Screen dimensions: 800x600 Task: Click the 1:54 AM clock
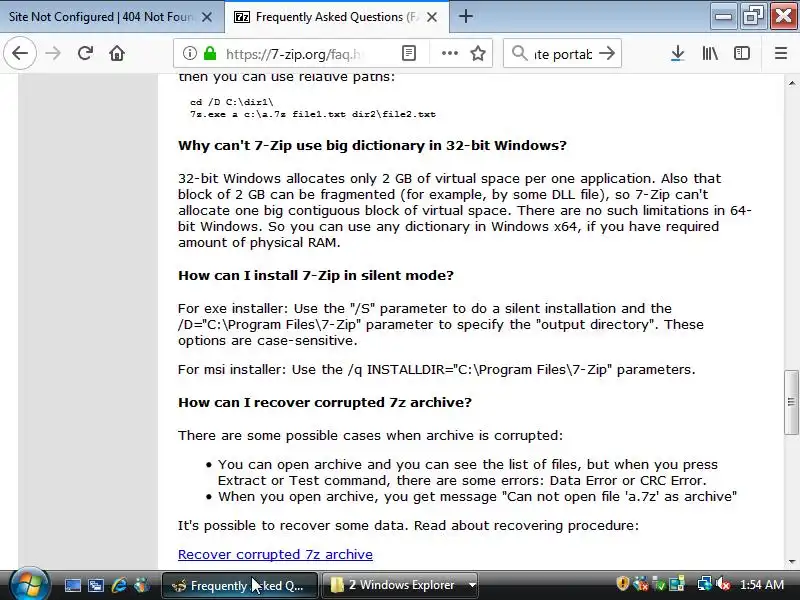click(762, 585)
